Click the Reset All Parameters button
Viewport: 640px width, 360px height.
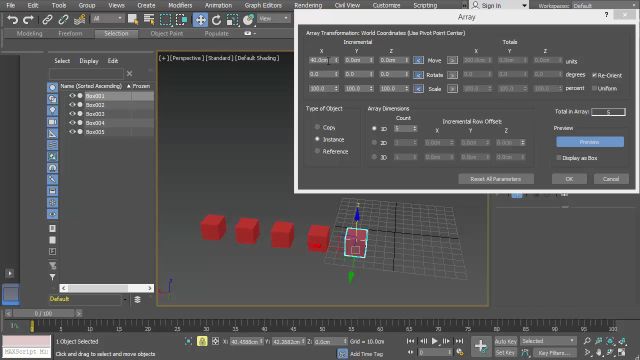click(x=496, y=179)
